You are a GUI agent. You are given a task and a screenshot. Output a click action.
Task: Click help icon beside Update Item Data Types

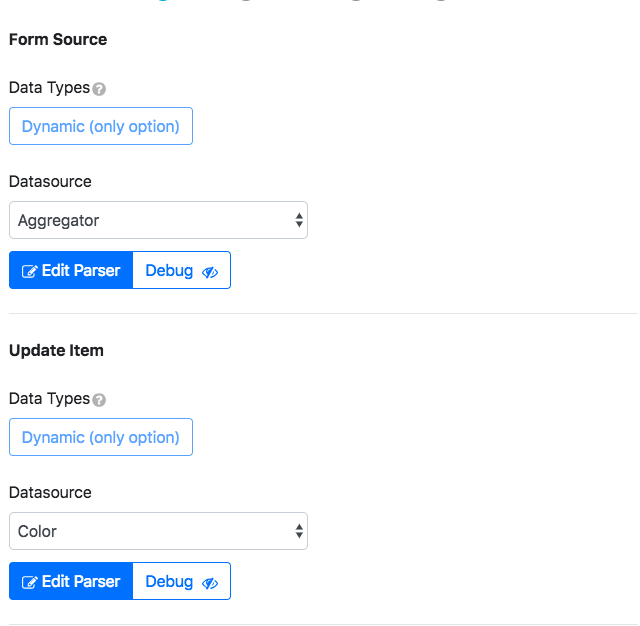(99, 400)
